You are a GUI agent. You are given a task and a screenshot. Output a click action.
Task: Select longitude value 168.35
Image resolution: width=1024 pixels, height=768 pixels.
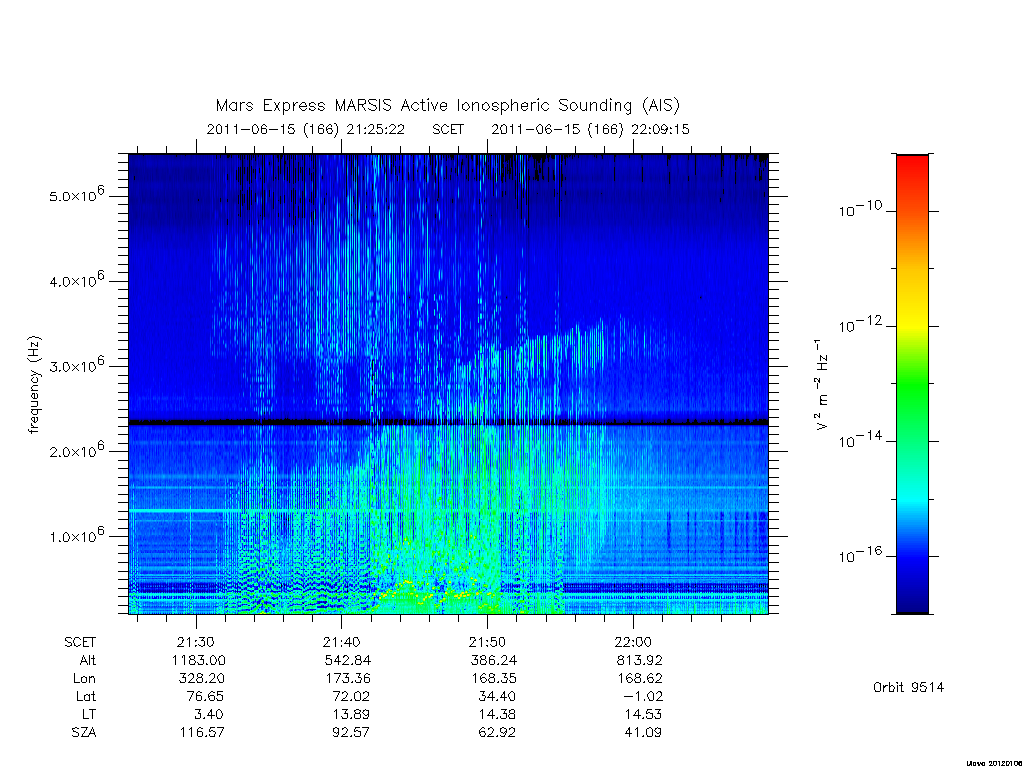494,679
